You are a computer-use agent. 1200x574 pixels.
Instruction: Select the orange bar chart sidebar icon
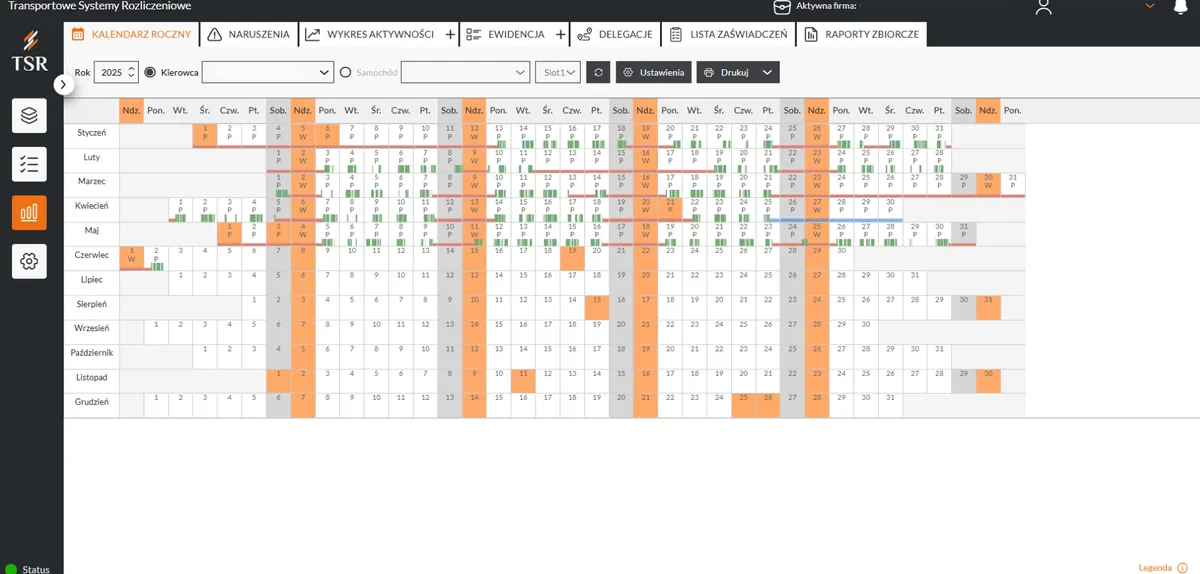[29, 212]
